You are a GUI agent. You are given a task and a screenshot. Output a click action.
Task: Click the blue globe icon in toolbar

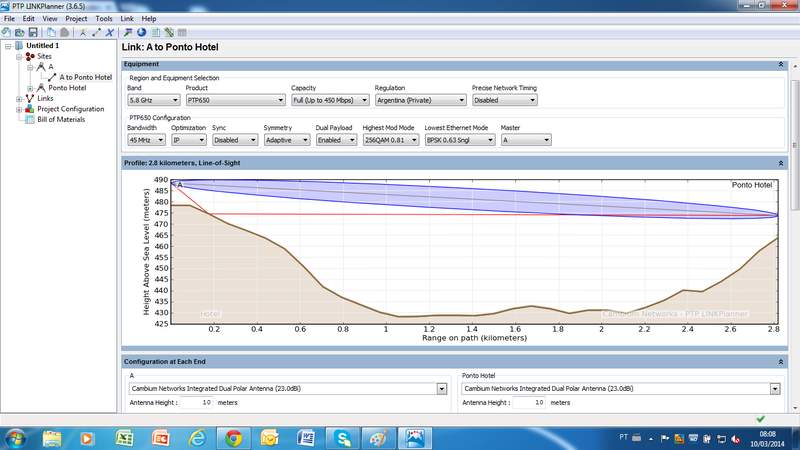[141, 32]
